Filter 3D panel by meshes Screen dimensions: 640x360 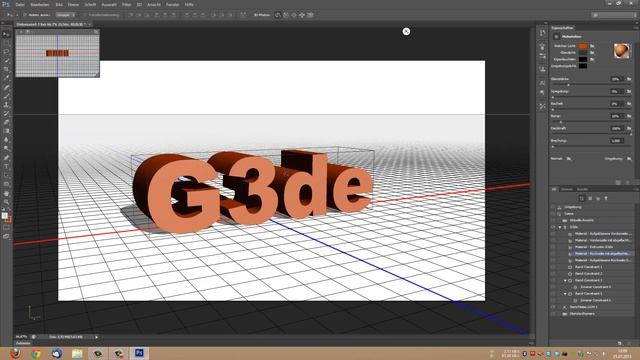[590, 198]
